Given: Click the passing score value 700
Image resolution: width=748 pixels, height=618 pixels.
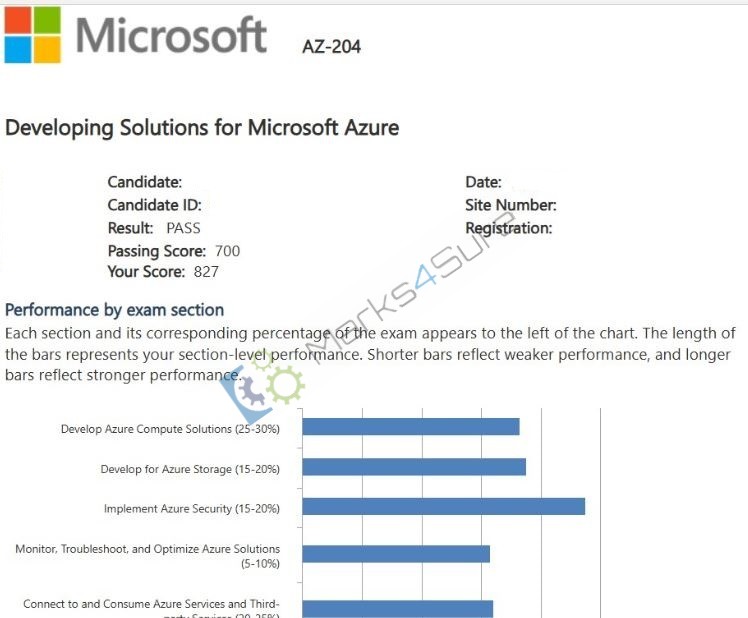Looking at the screenshot, I should coord(228,251).
